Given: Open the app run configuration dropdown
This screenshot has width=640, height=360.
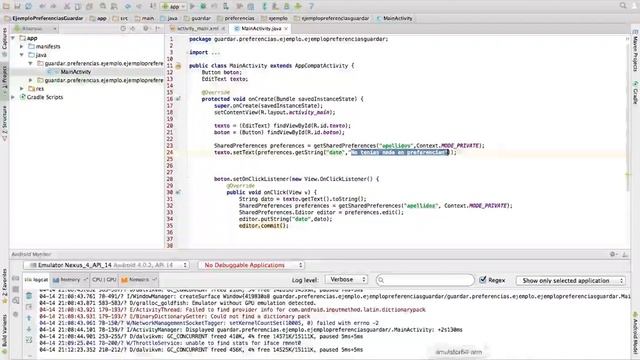Looking at the screenshot, I should click(x=173, y=6).
